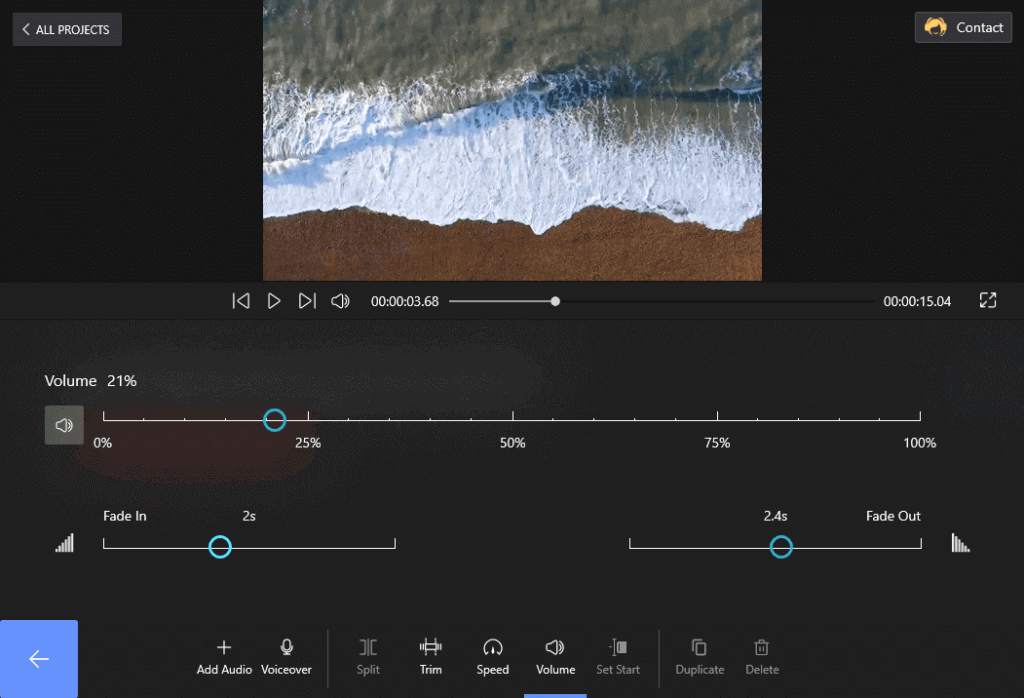
Task: Click the Fade Out slider handle
Action: point(781,547)
